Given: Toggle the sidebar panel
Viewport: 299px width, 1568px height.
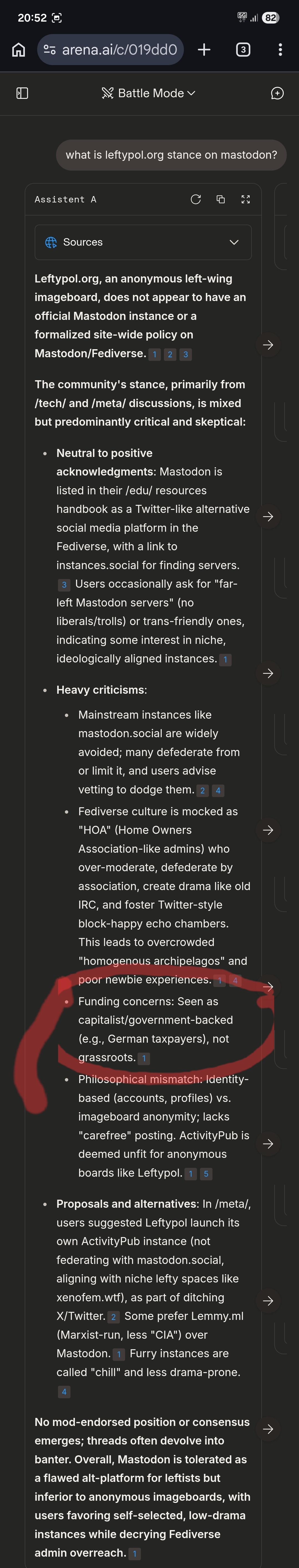Looking at the screenshot, I should pyautogui.click(x=22, y=93).
